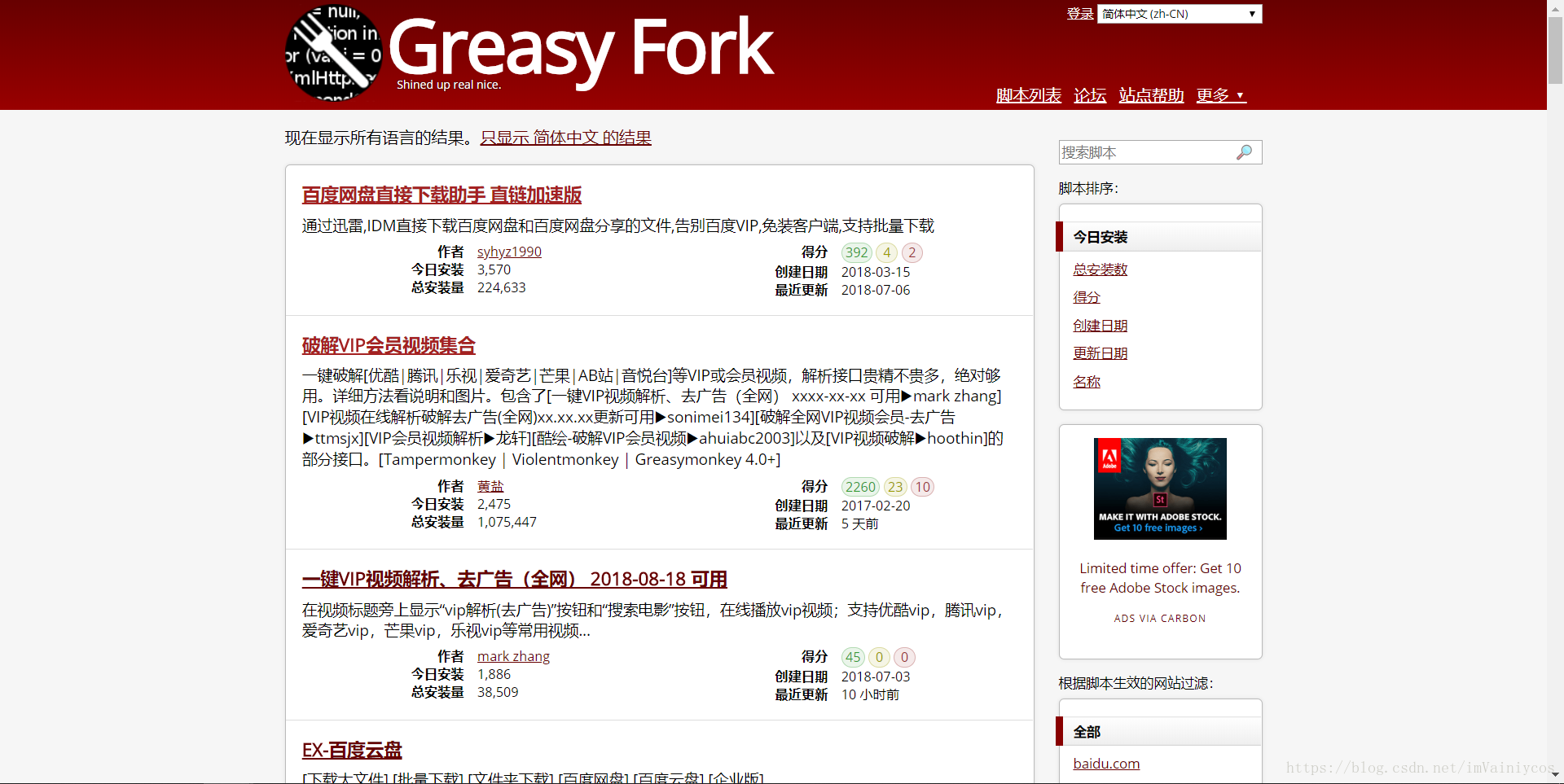Sort scripts by 创建日期

click(x=1100, y=326)
